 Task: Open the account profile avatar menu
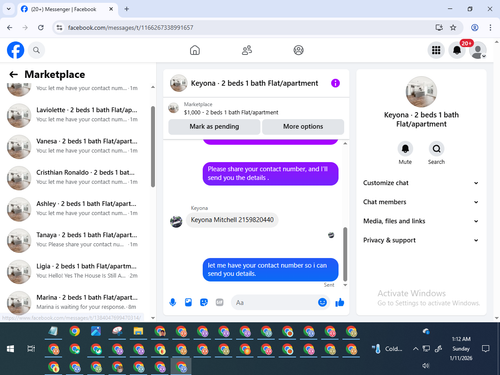click(x=477, y=50)
